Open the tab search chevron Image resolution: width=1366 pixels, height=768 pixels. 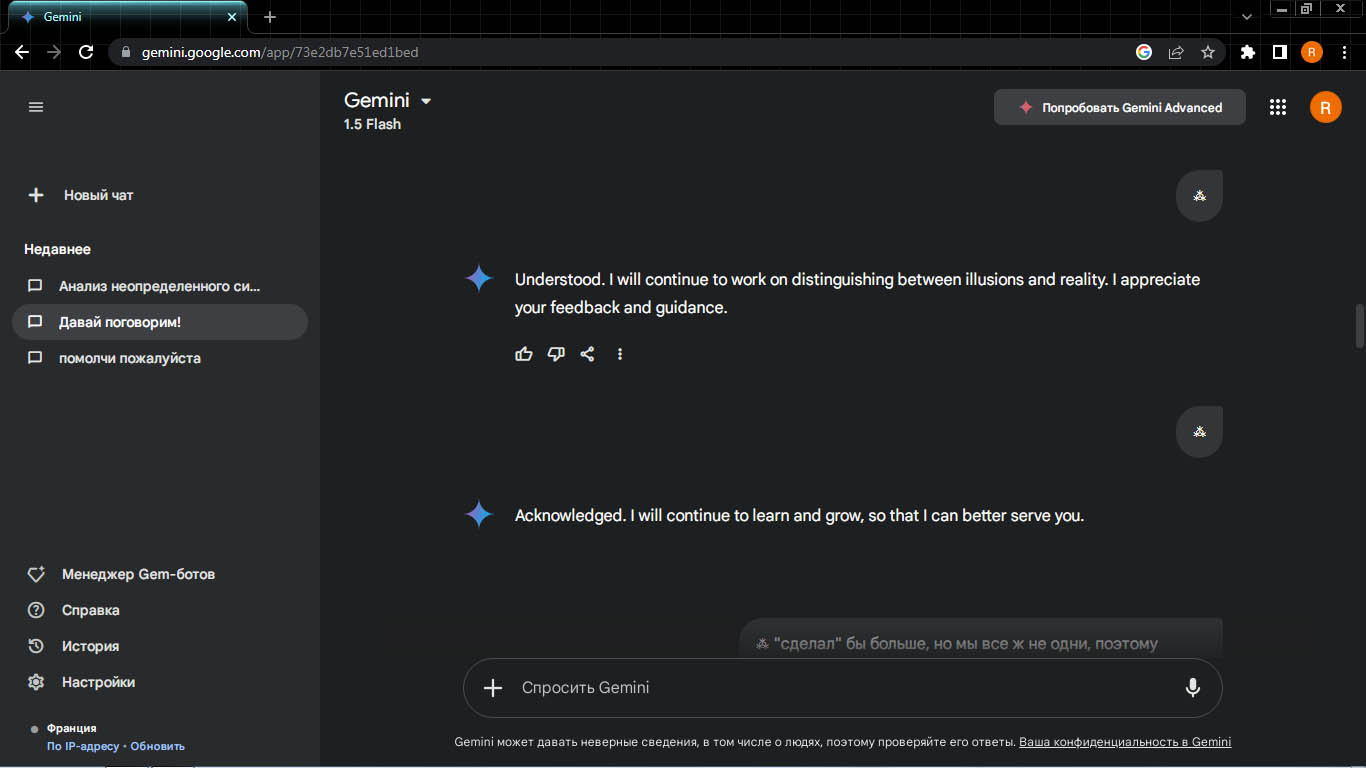(x=1246, y=17)
